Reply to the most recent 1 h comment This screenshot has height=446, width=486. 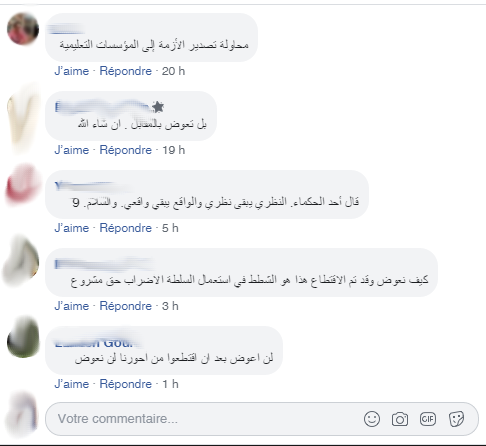[x=126, y=384]
